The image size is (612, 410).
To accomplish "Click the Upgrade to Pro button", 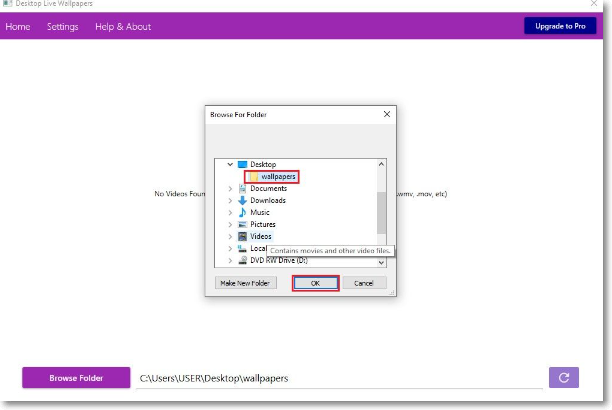I will (560, 26).
